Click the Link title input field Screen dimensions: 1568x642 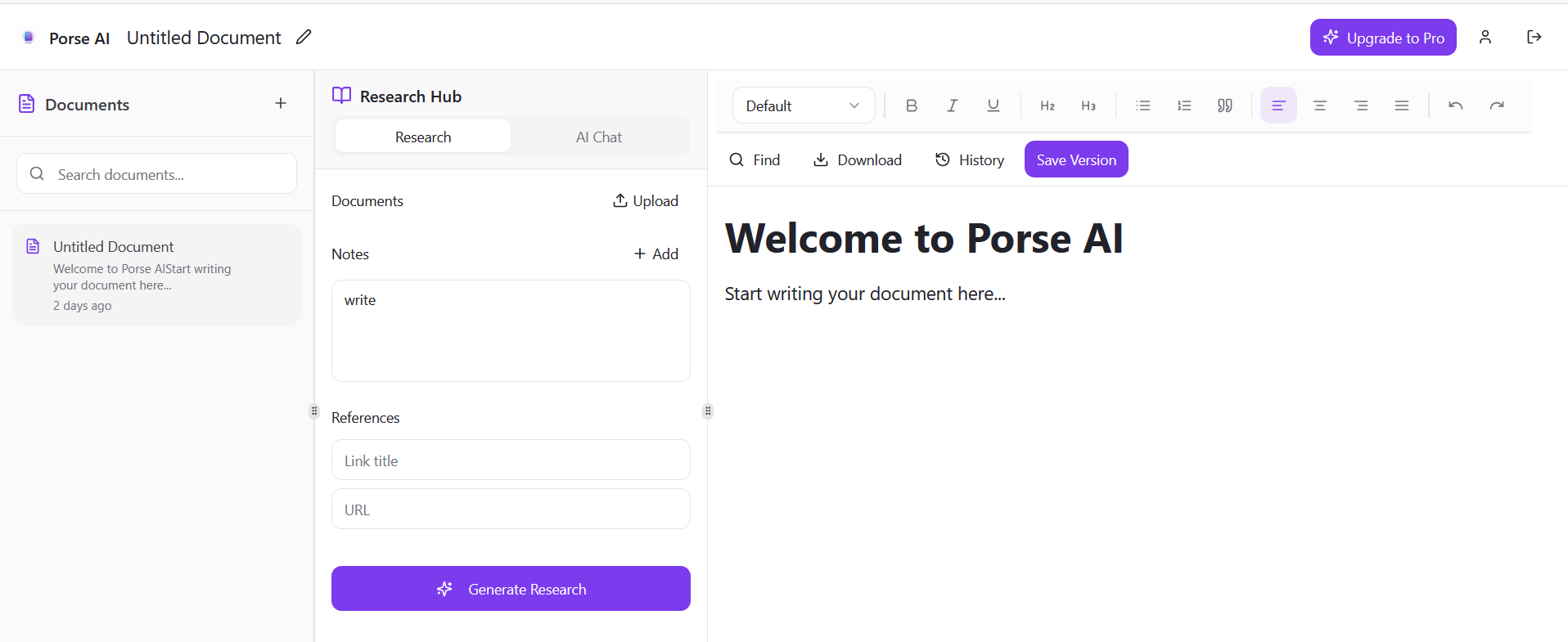511,460
